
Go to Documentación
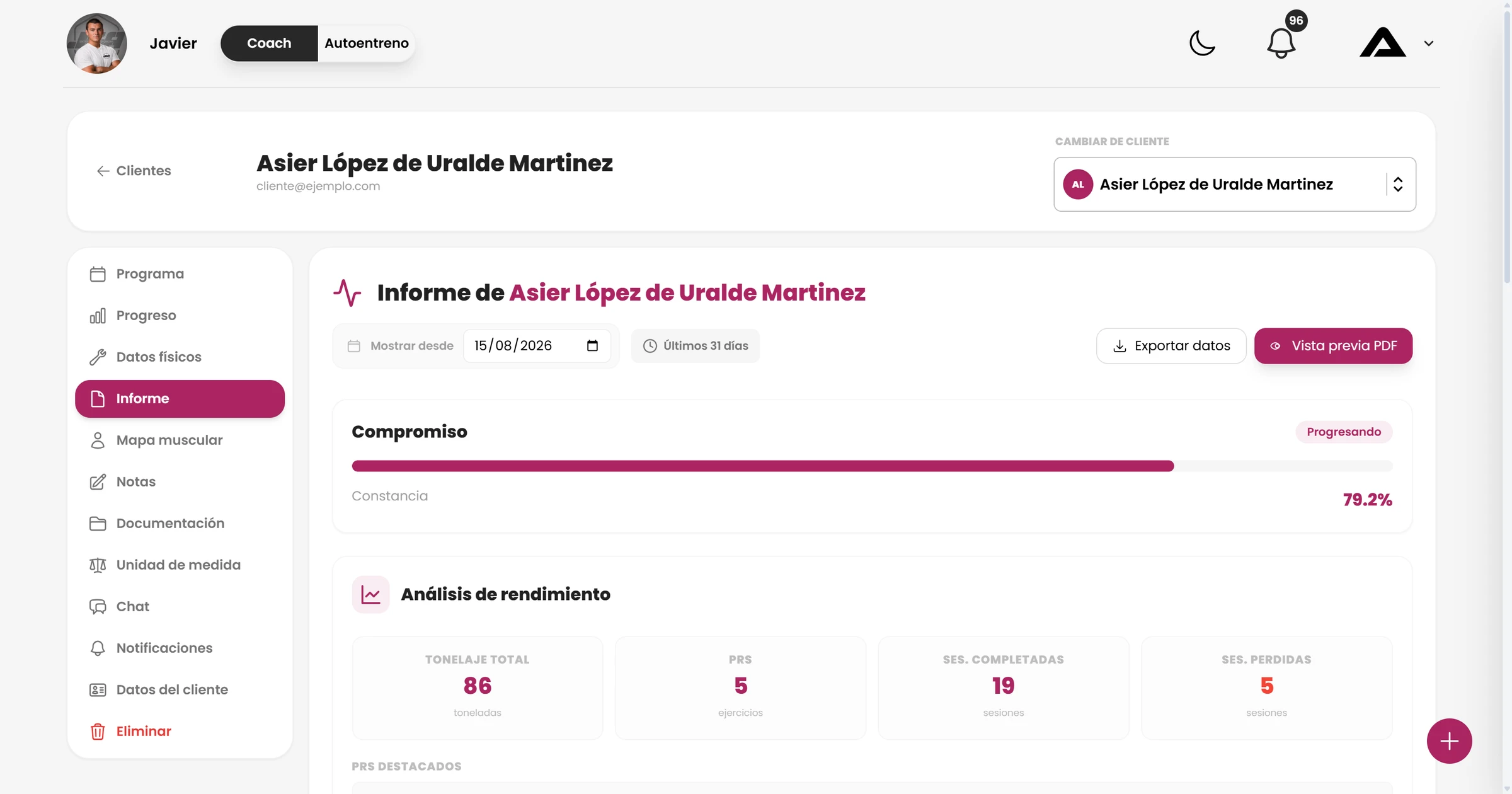pyautogui.click(x=180, y=524)
